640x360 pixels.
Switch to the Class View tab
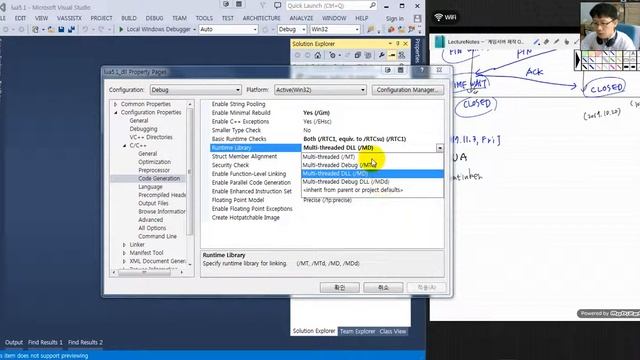tap(393, 331)
